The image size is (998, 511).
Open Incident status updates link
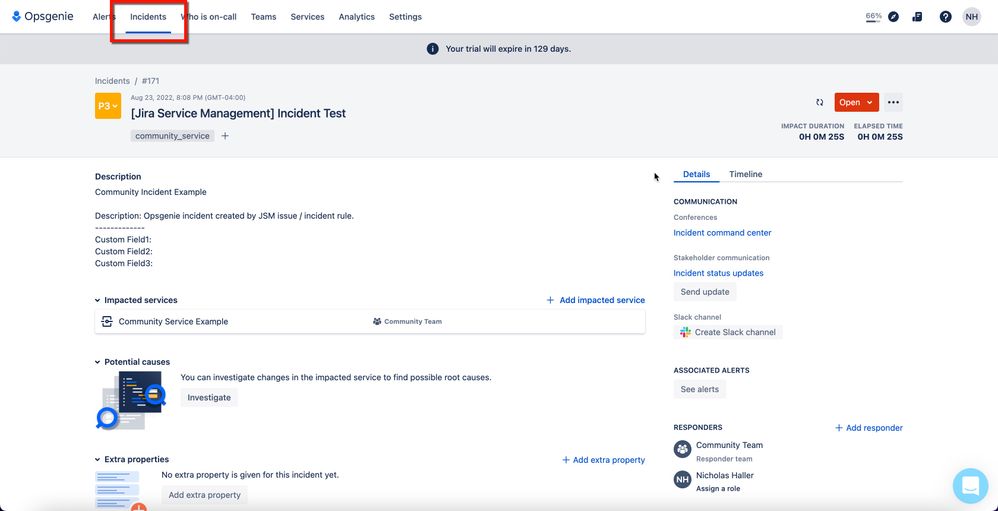coord(719,273)
